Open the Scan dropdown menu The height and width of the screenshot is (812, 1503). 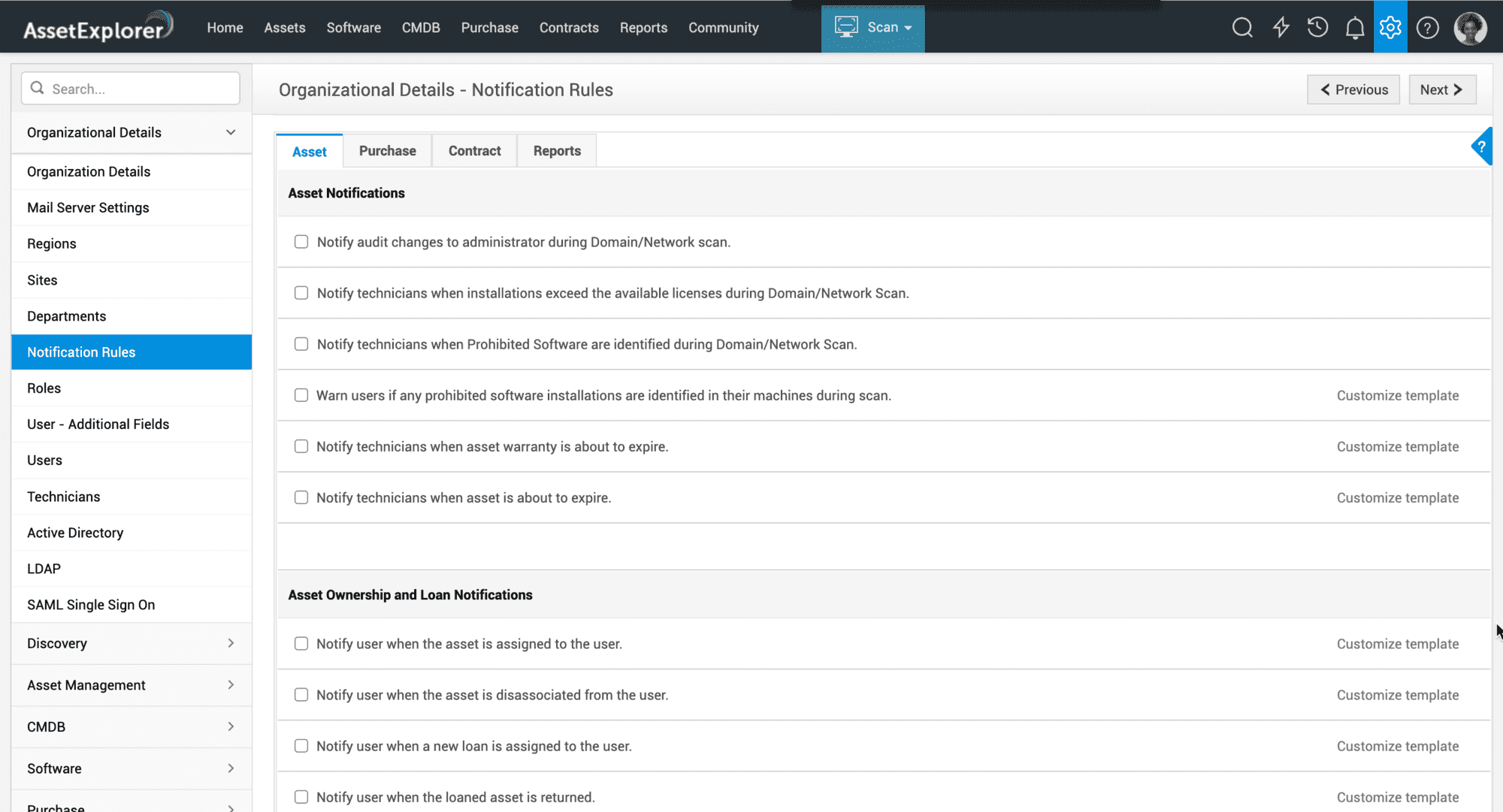pos(873,28)
